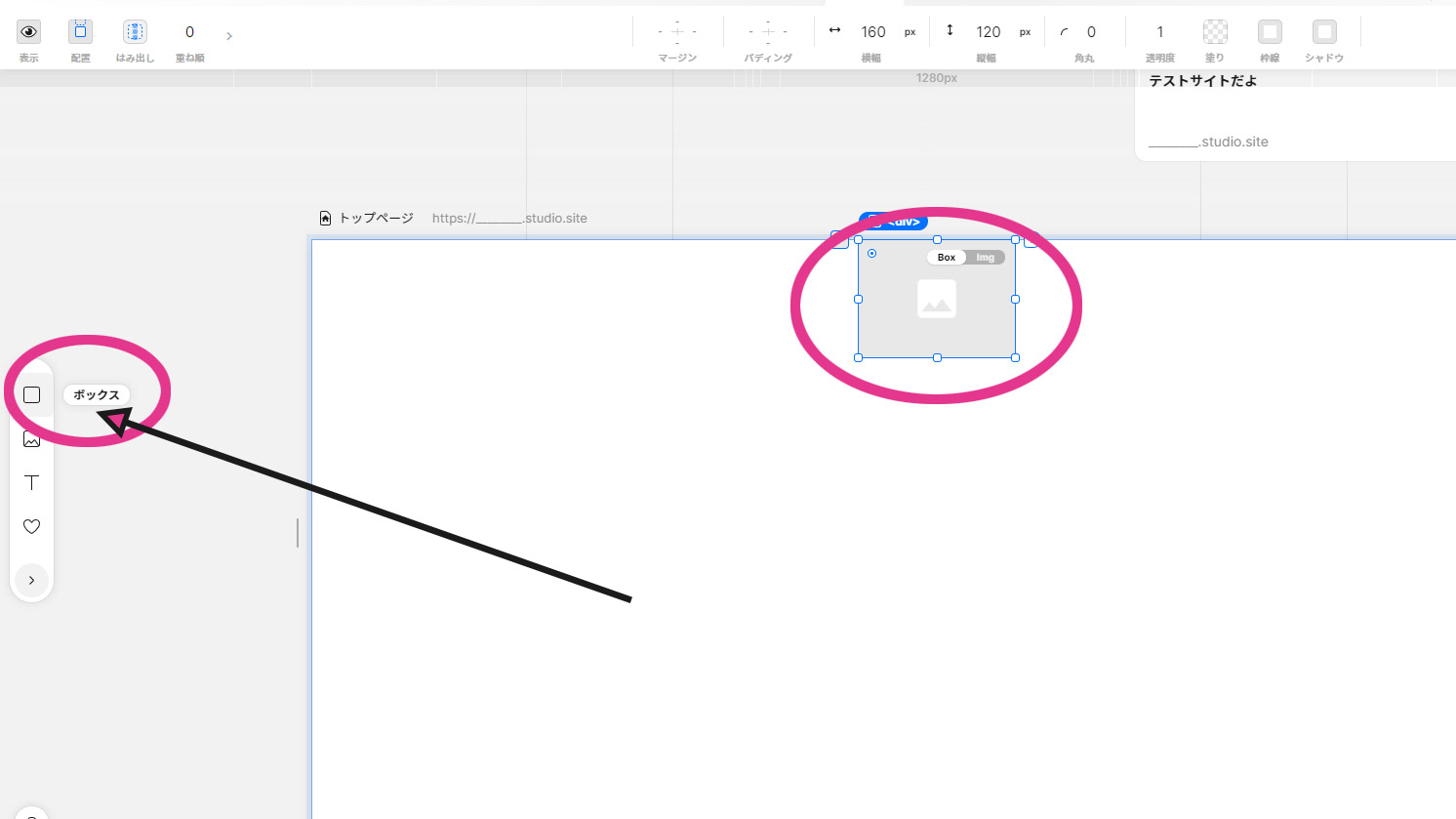Change the height unit px dropdown
Viewport: 1456px width, 819px height.
tap(1025, 32)
